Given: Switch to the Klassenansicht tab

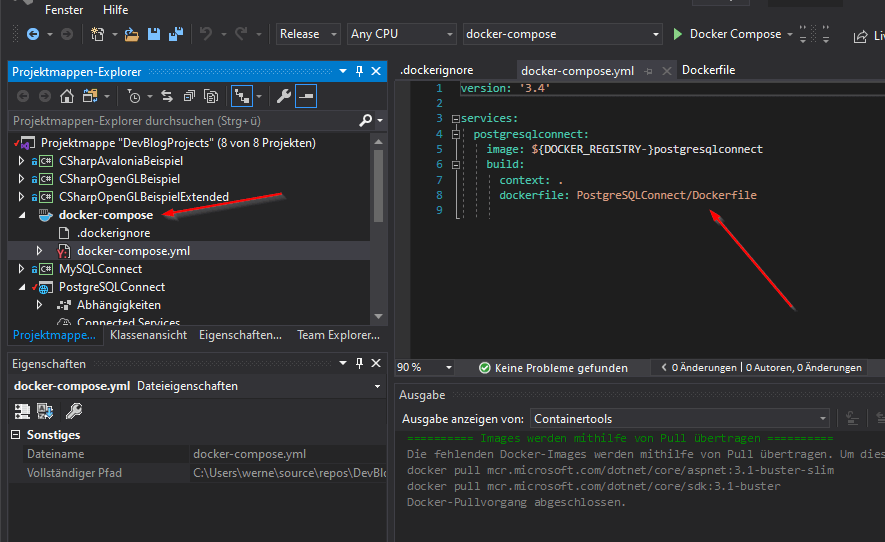Looking at the screenshot, I should point(148,335).
